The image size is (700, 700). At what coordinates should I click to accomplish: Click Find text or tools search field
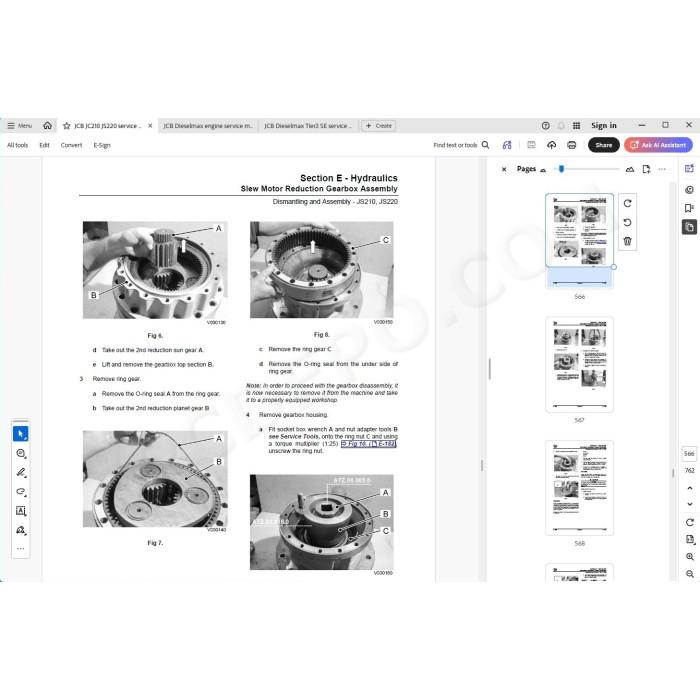[455, 145]
